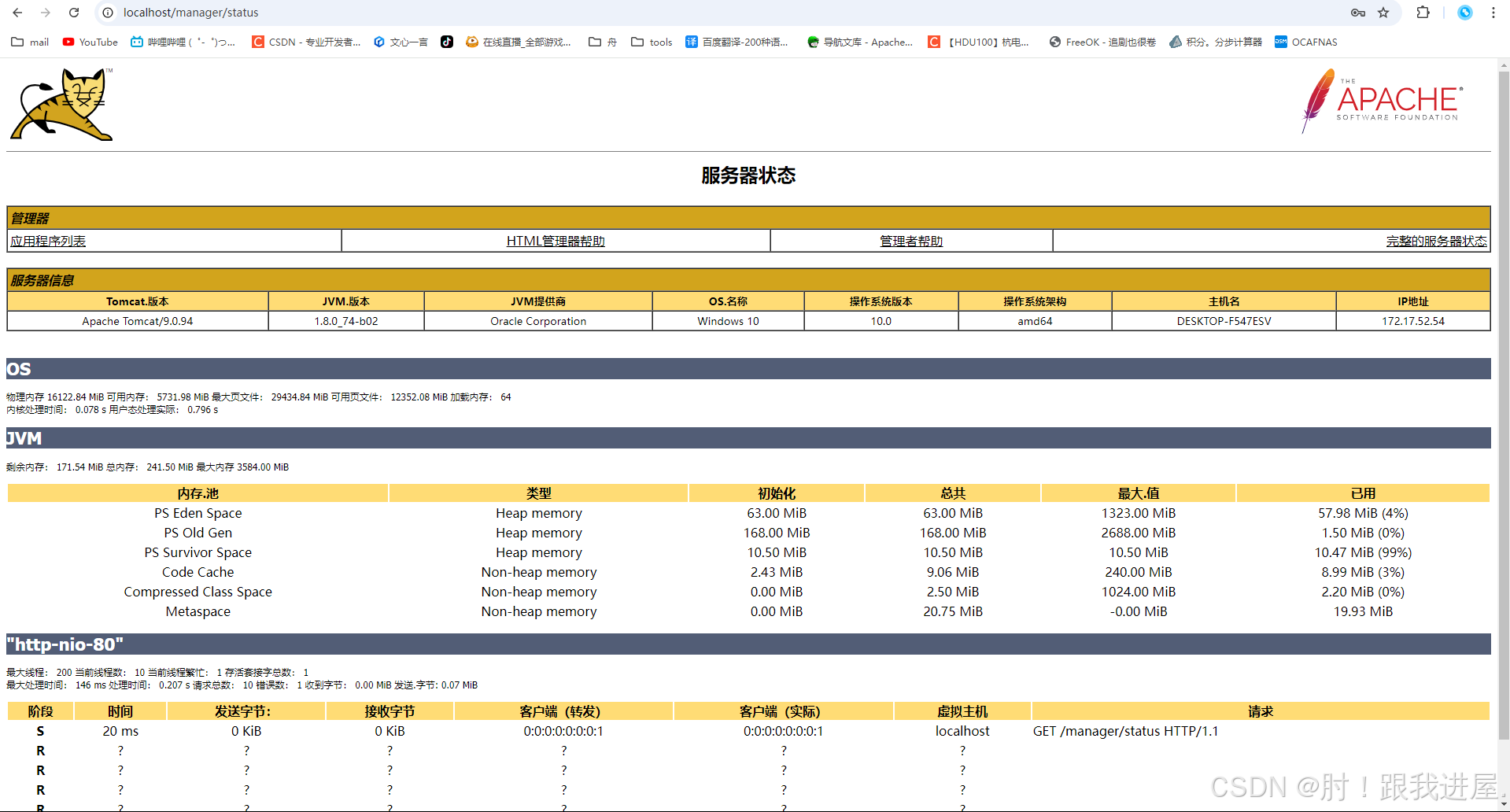Expand the 舟 bookmark folder
The height and width of the screenshot is (812, 1510).
pyautogui.click(x=601, y=42)
